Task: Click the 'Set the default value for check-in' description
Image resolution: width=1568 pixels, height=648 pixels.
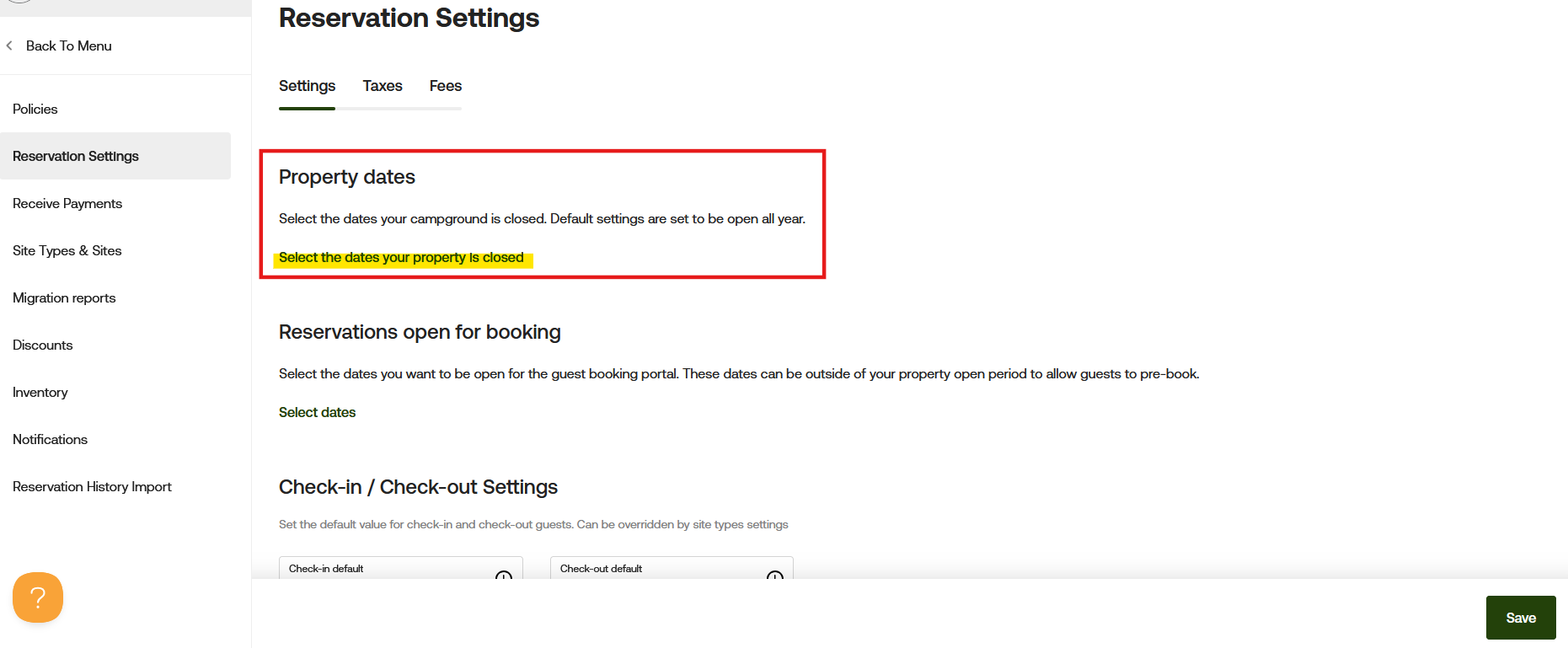Action: point(533,524)
